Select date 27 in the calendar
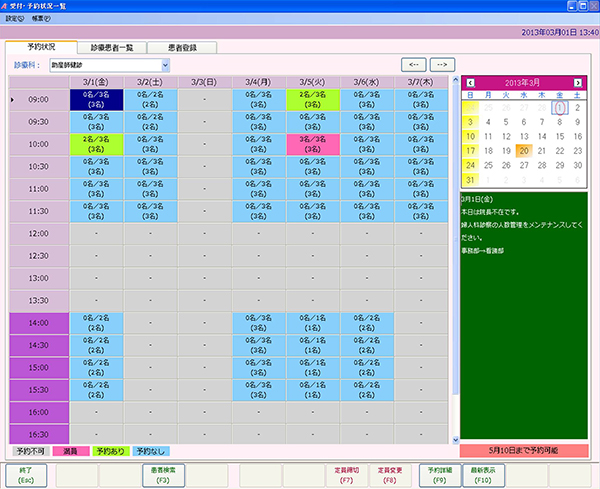 coord(524,165)
